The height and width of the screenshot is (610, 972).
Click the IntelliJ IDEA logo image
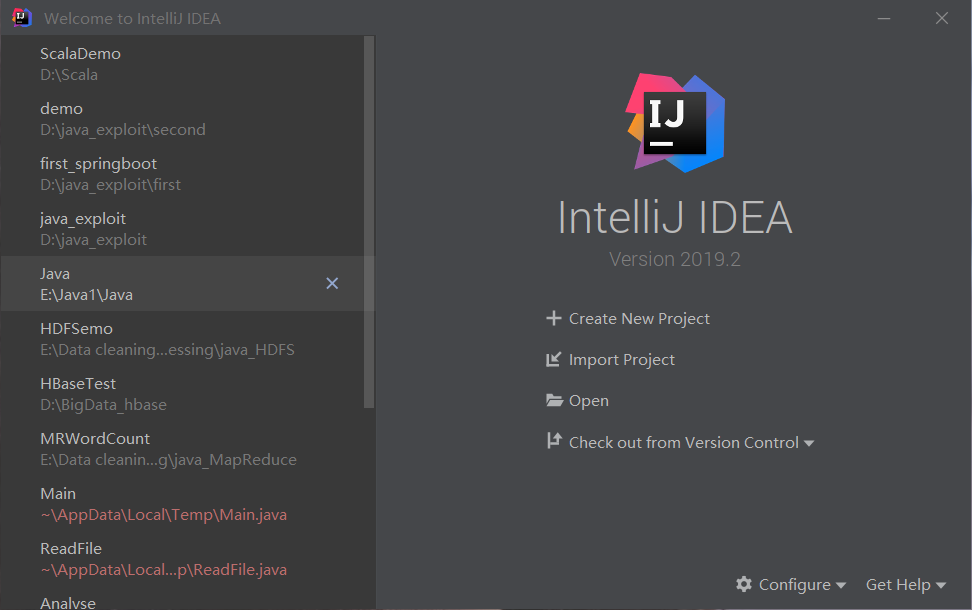pos(674,123)
